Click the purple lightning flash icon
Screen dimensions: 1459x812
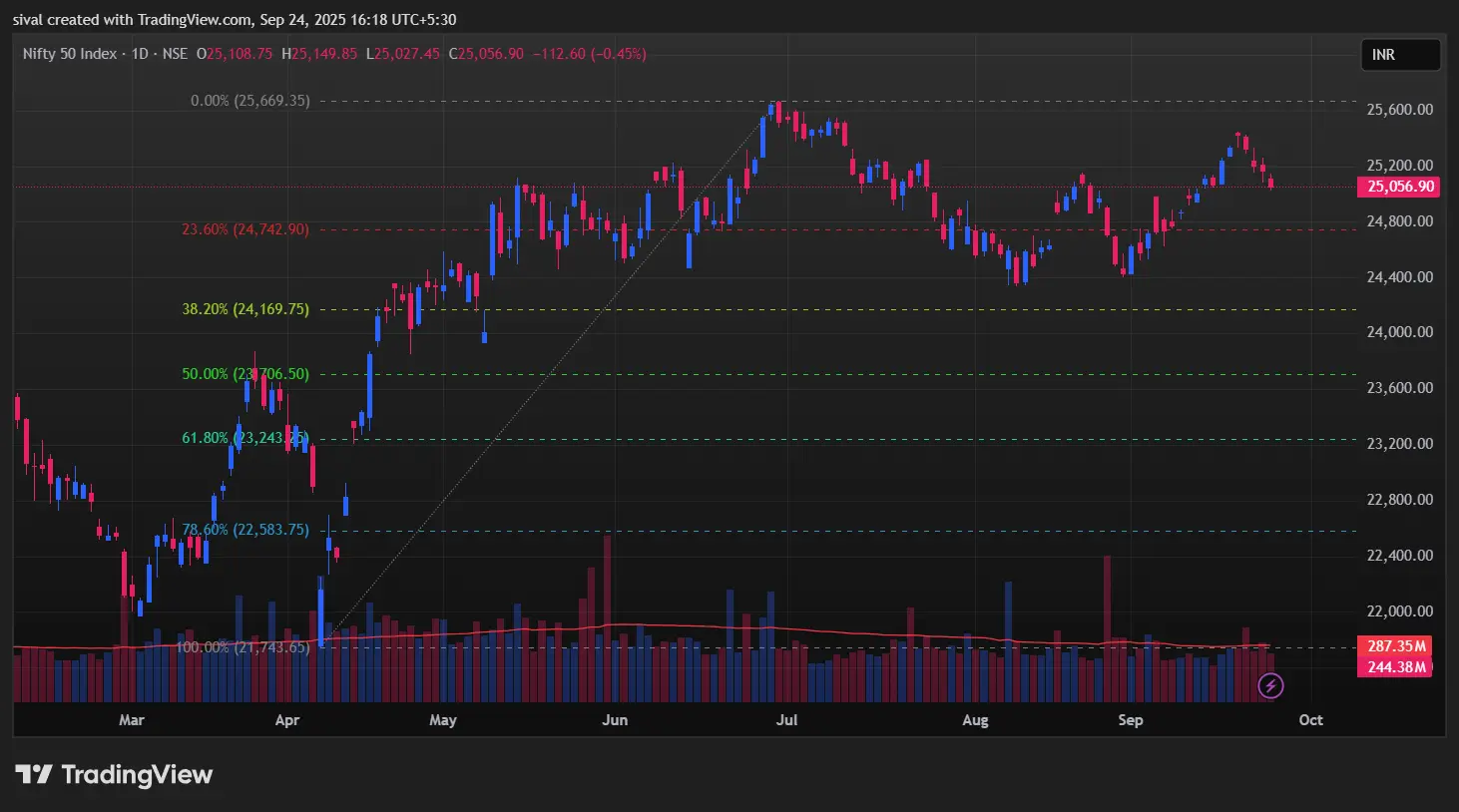1270,685
